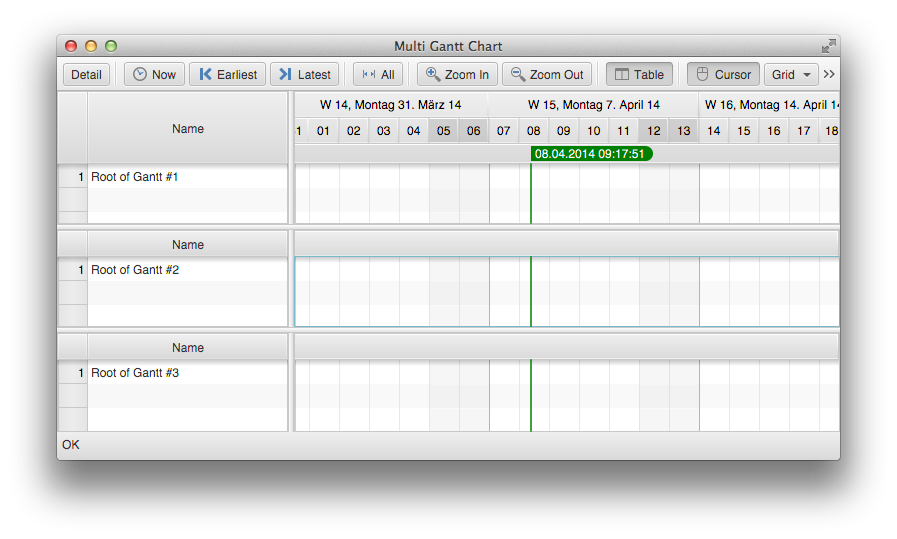Screen dimensions: 897x539
Task: Click weekend day 06 in the dateline
Action: coord(474,130)
